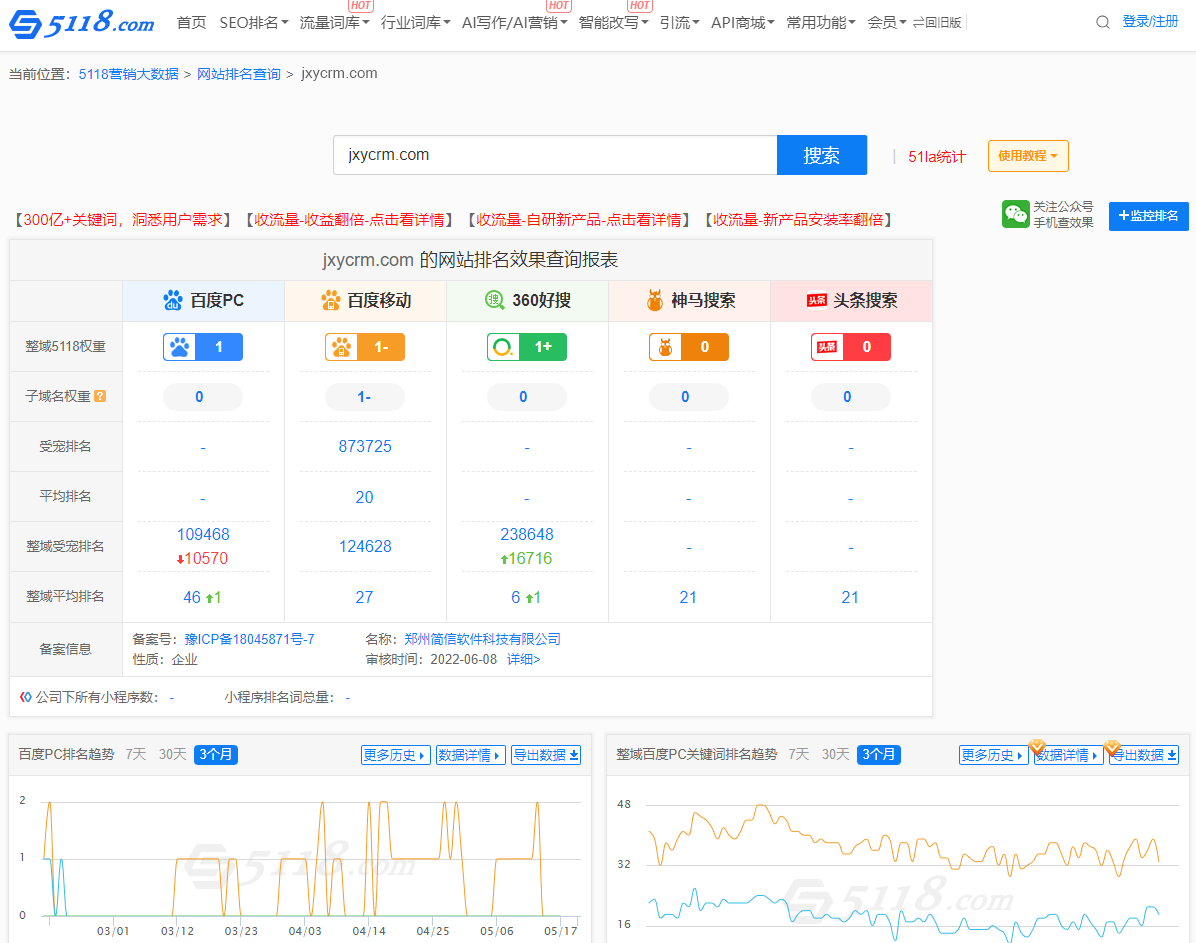Screen dimensions: 1196x943
Task: Click the 收流量-新产品安装率翻倍 promo link
Action: pos(799,220)
